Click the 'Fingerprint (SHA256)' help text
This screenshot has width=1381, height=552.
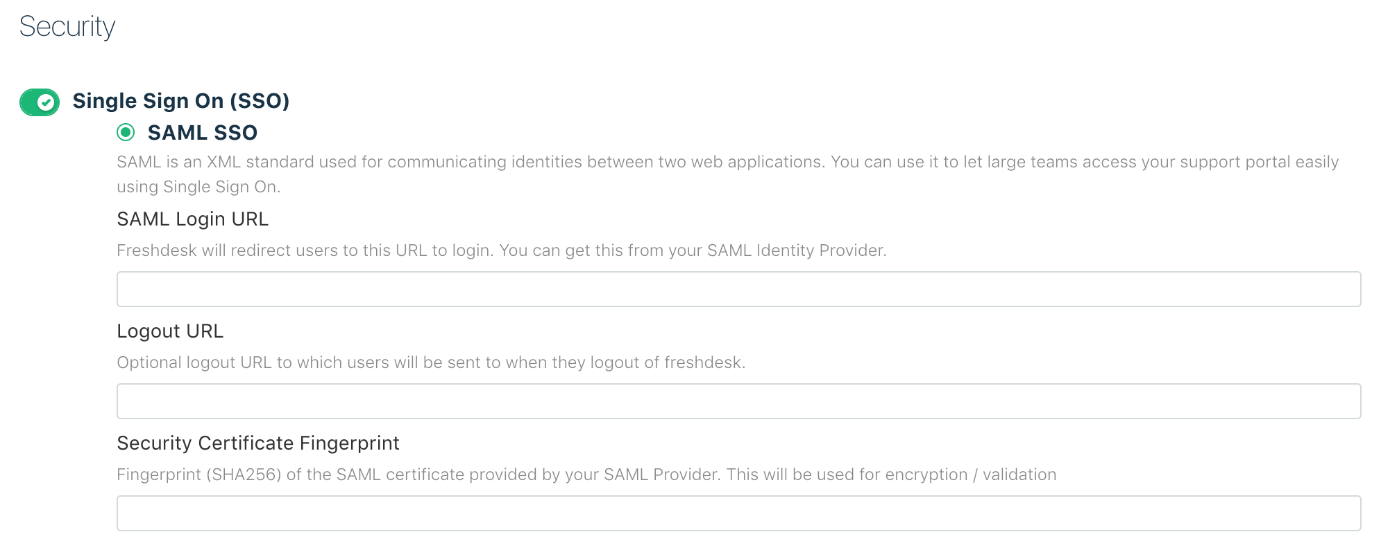point(586,475)
